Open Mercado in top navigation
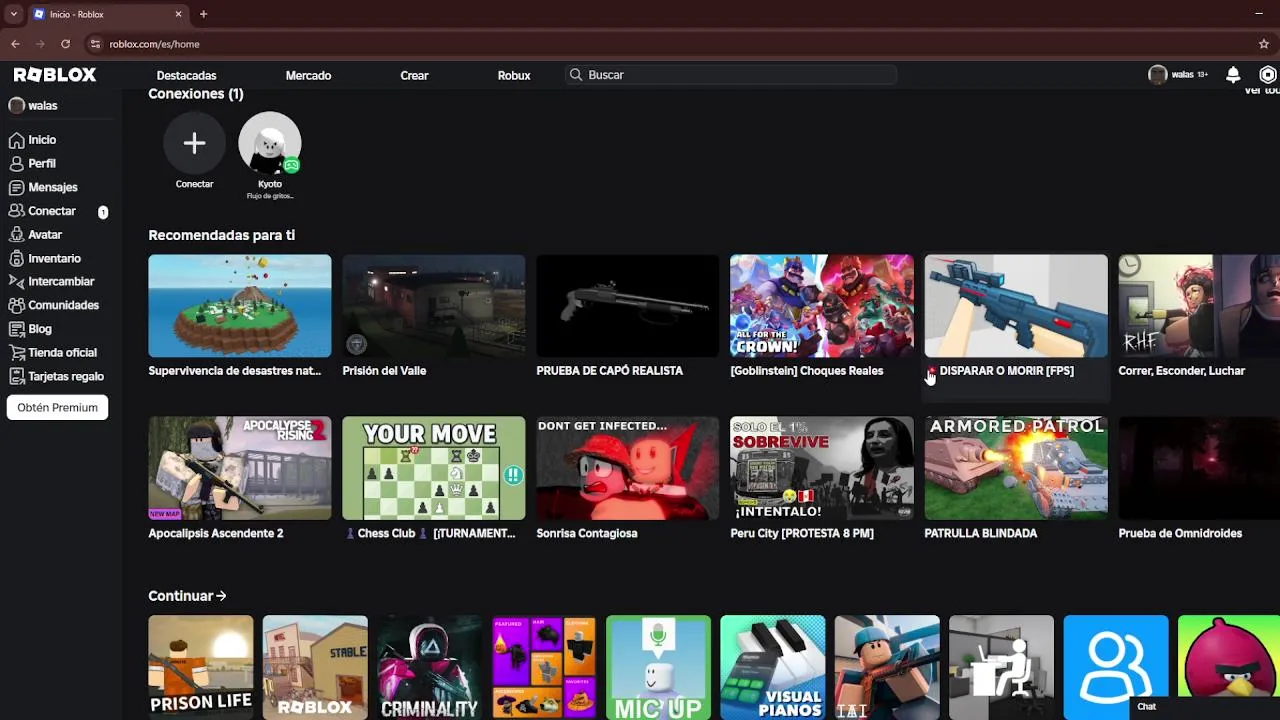Image resolution: width=1280 pixels, height=720 pixels. point(308,75)
